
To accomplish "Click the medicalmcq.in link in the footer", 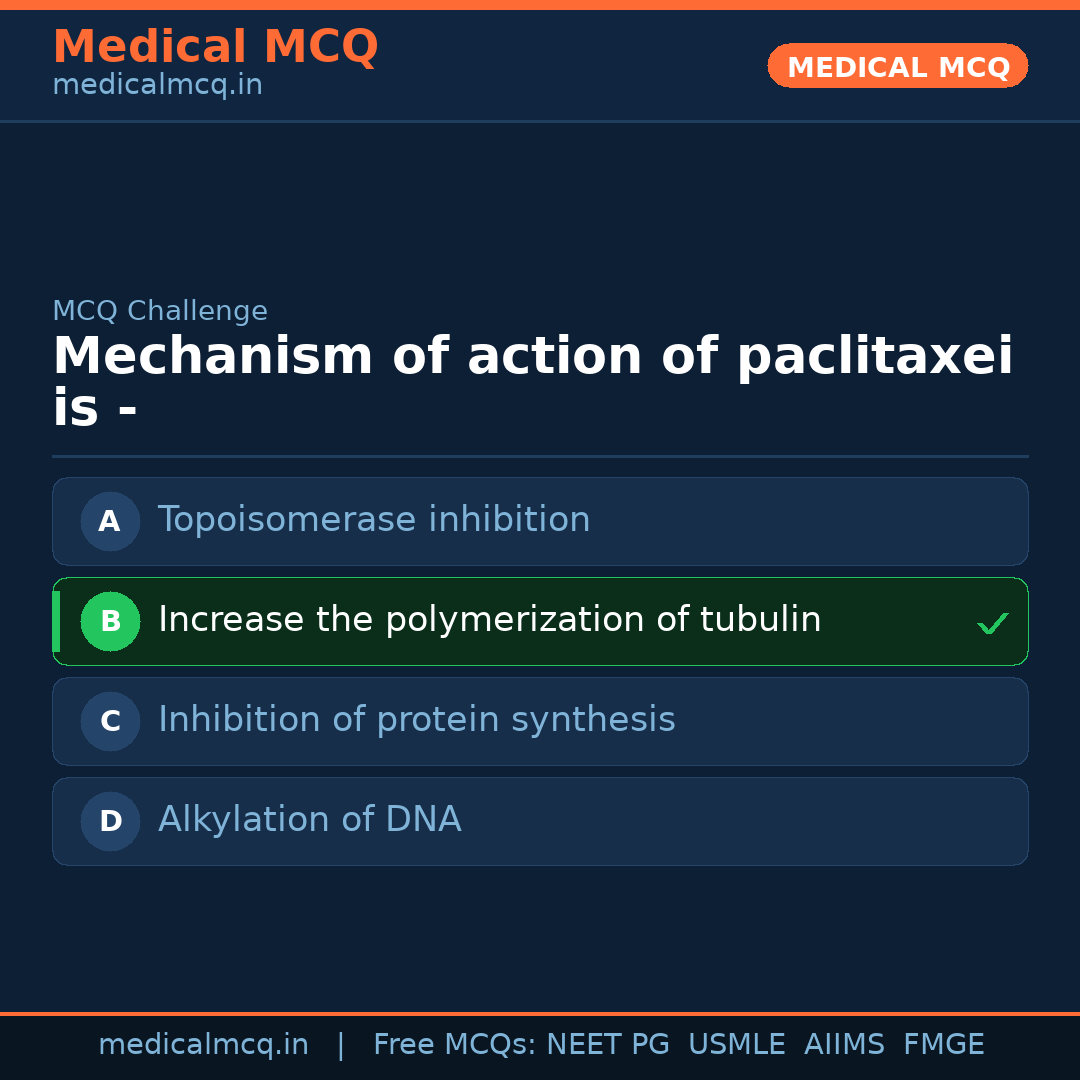I will tap(203, 1045).
